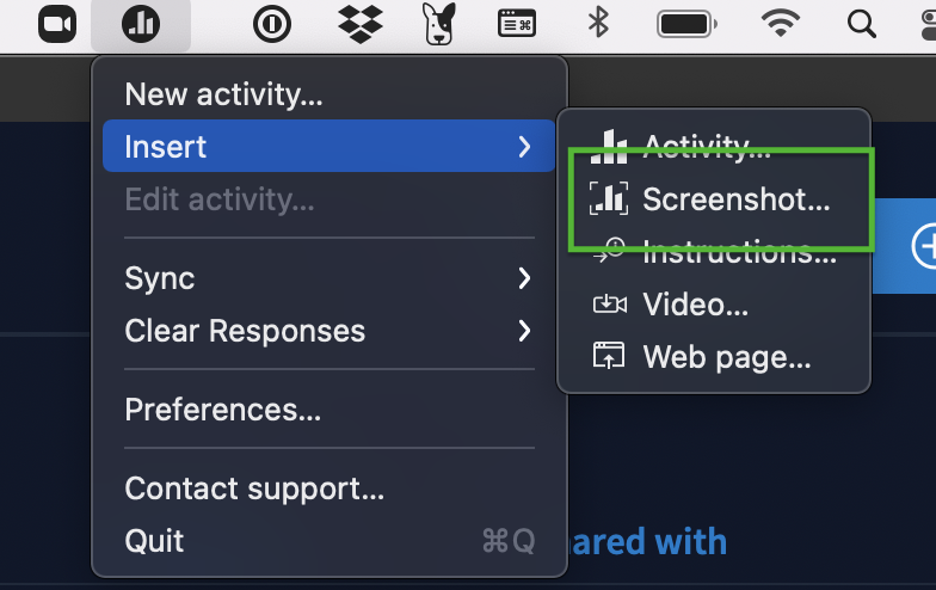Click the battery status icon
This screenshot has width=936, height=590.
pyautogui.click(x=686, y=24)
